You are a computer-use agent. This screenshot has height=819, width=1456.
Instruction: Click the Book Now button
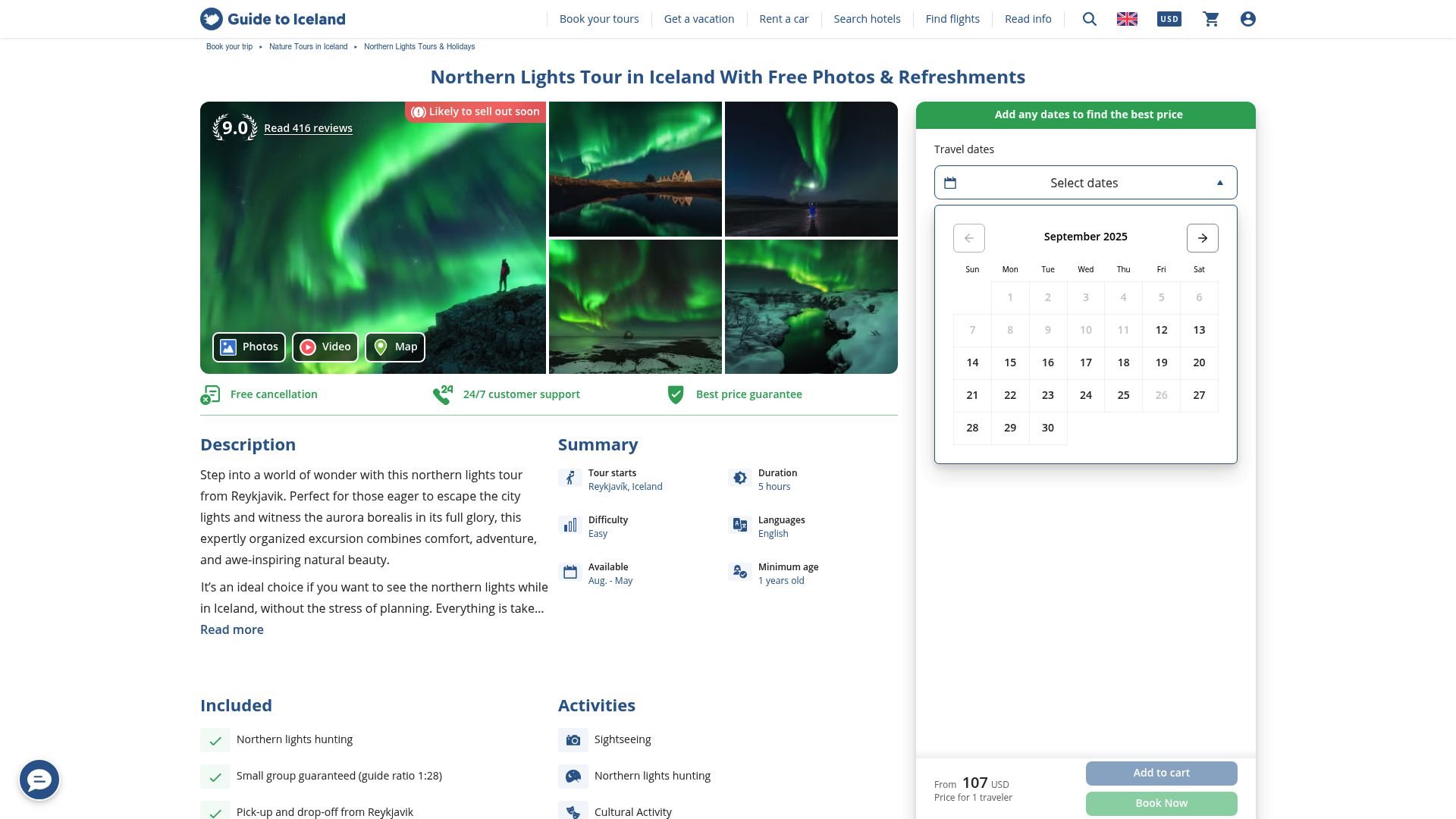(x=1161, y=803)
